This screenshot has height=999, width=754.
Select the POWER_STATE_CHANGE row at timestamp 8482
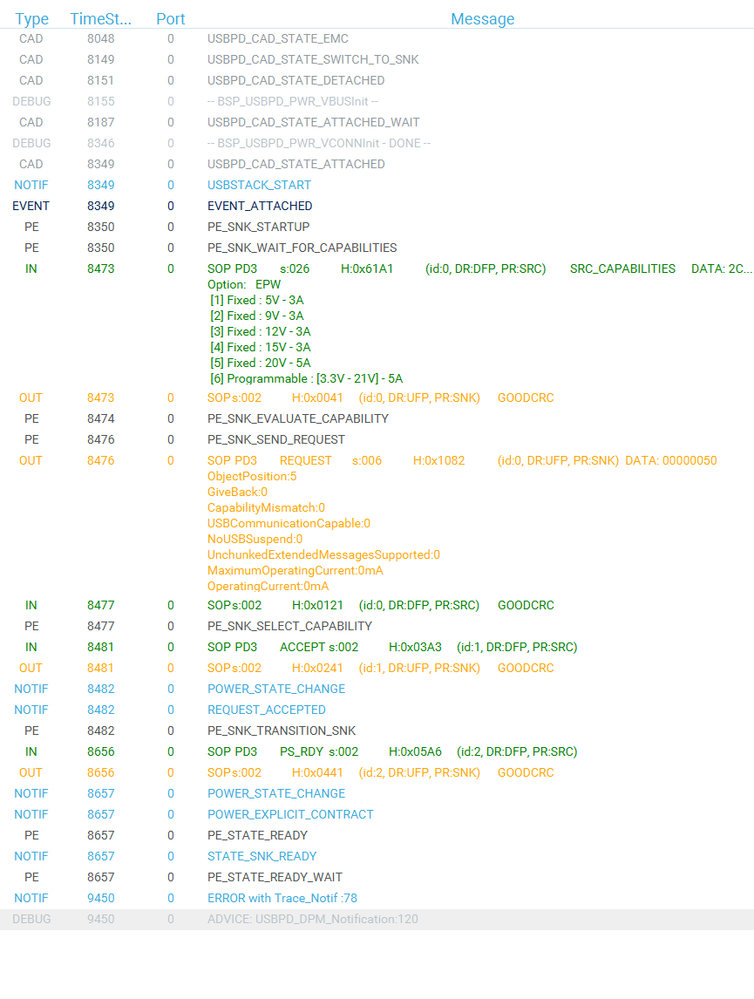pos(377,689)
